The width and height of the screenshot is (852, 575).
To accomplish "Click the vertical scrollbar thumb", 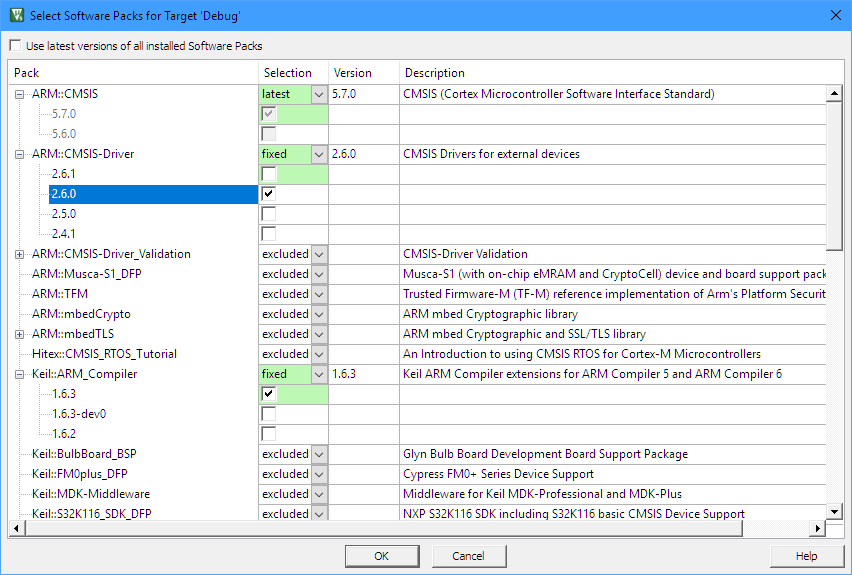I will click(x=834, y=176).
